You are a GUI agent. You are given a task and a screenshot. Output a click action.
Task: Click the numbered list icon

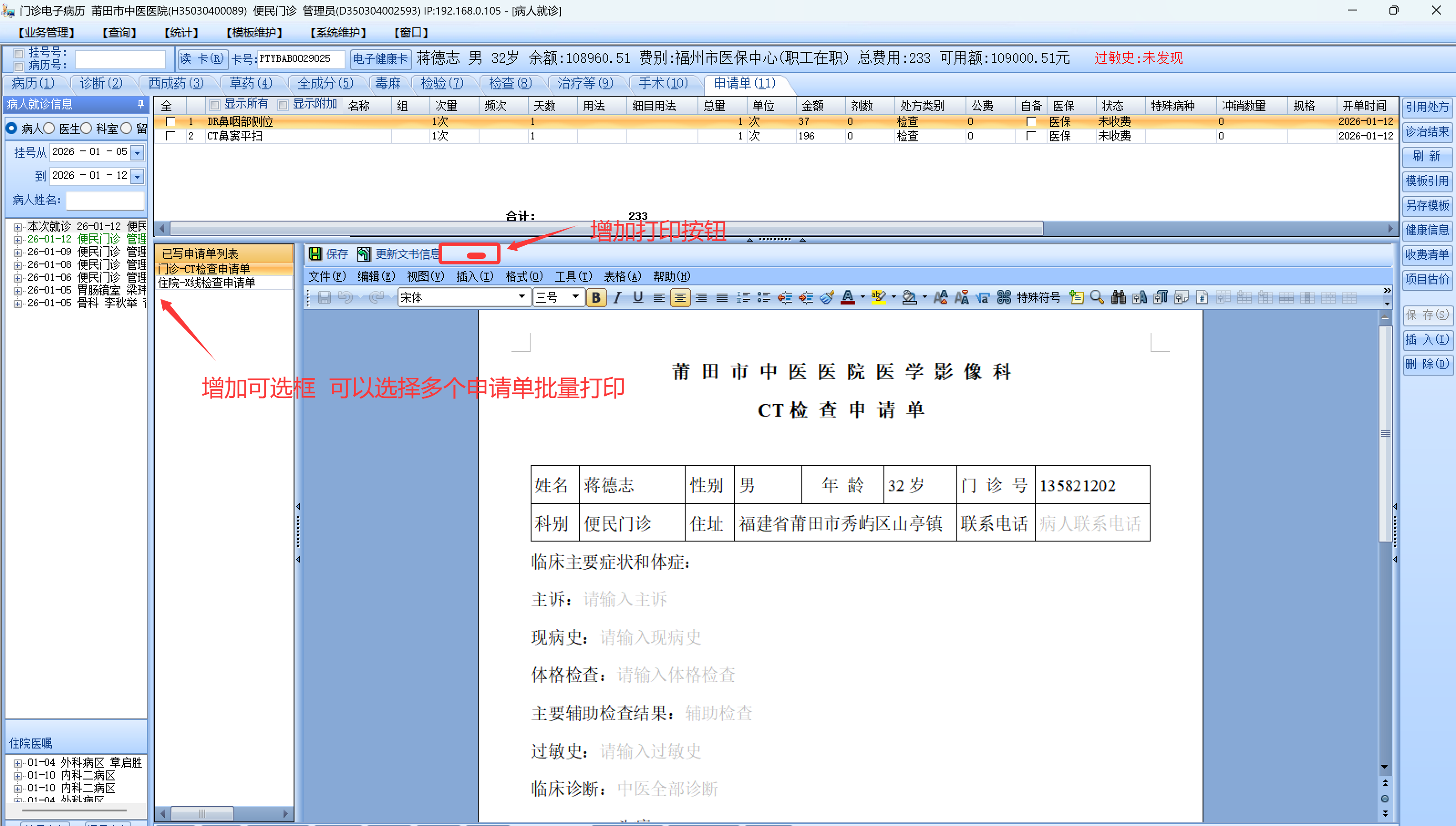[x=743, y=297]
